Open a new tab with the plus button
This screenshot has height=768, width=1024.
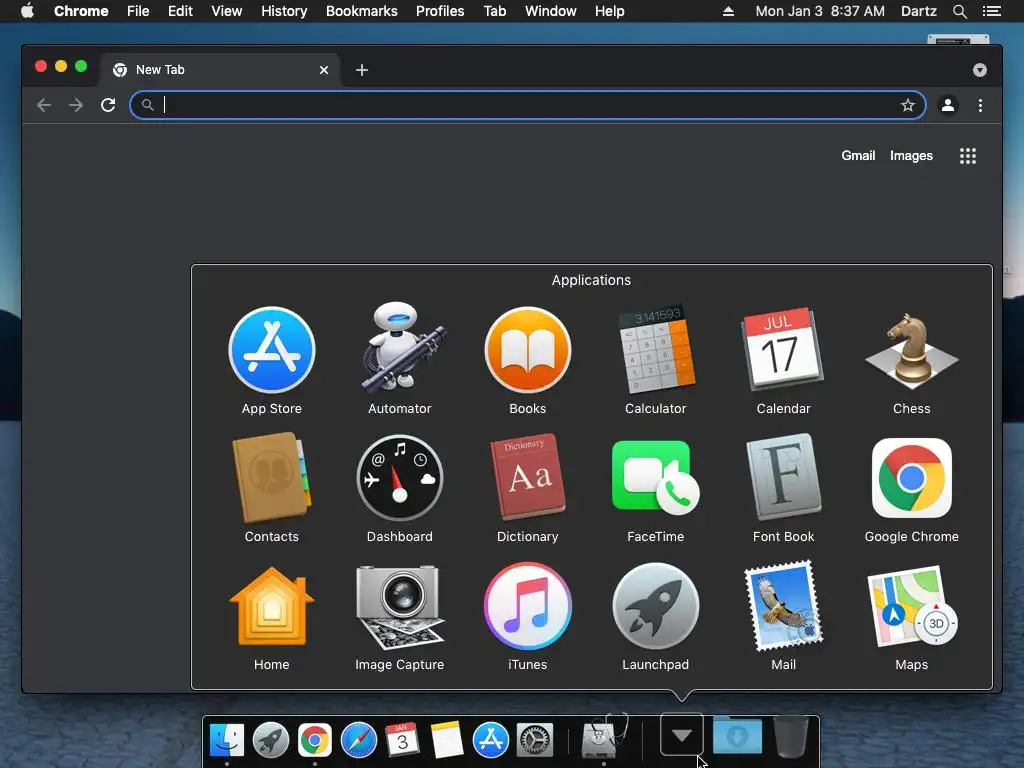pyautogui.click(x=362, y=70)
